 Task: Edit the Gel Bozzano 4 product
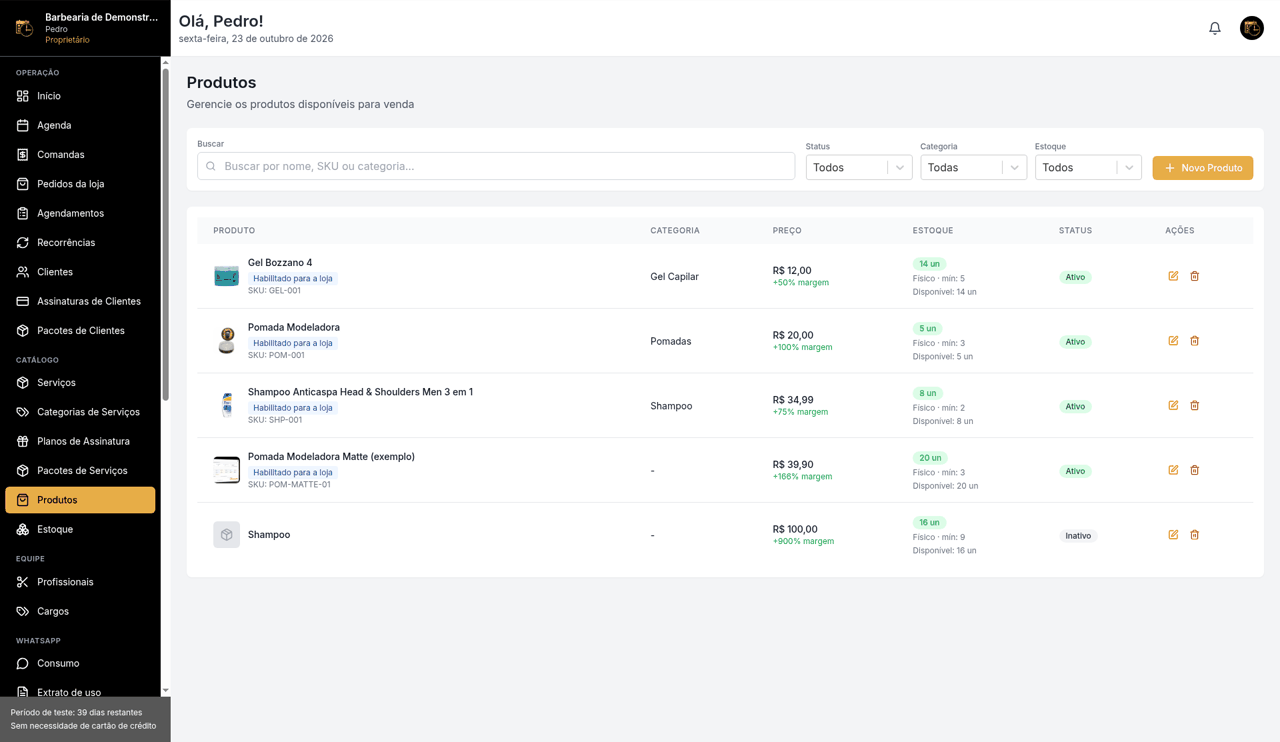[1173, 276]
